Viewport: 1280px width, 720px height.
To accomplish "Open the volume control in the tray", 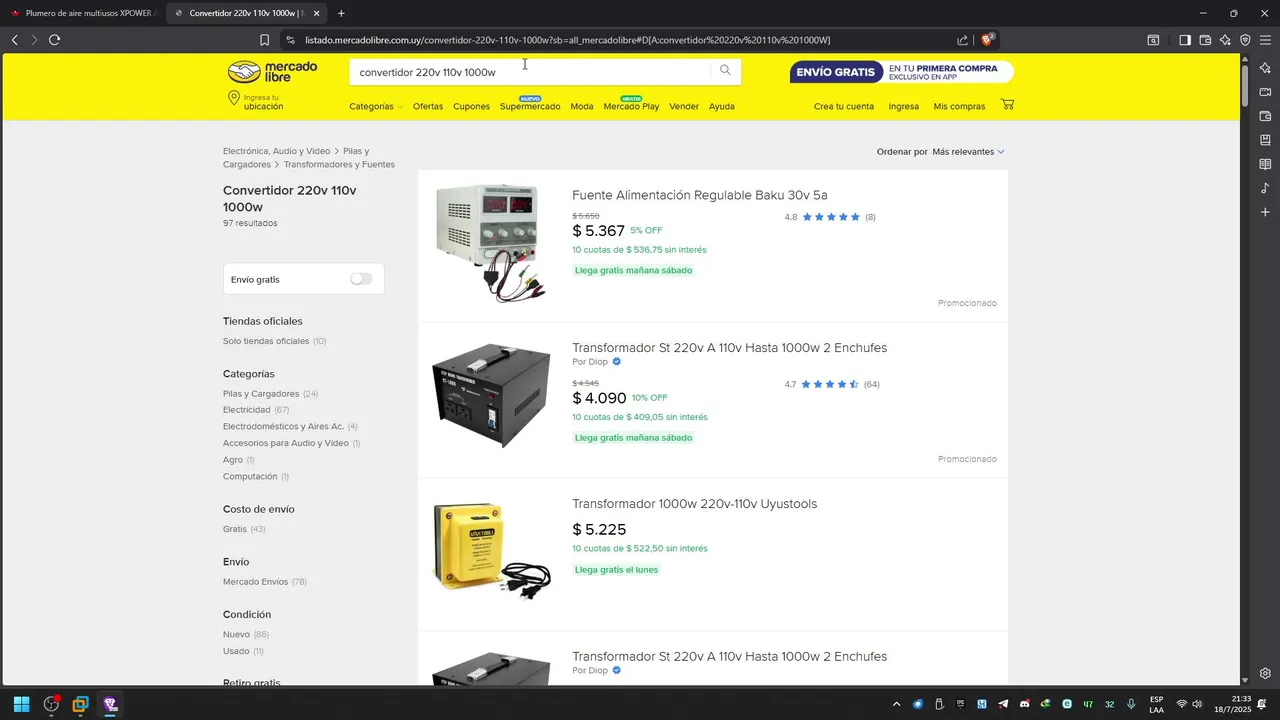I will tap(1197, 704).
